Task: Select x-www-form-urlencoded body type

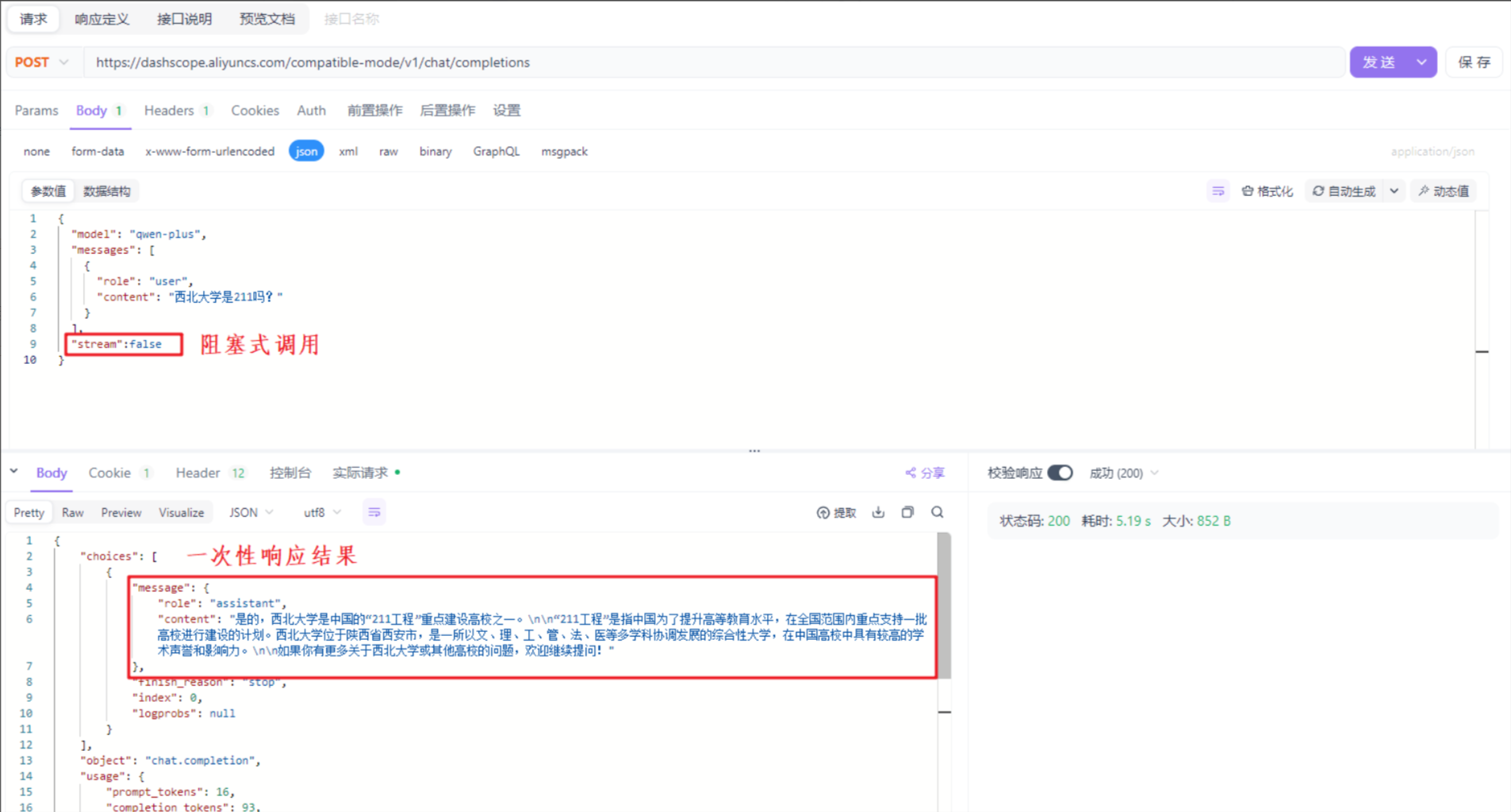Action: (x=209, y=151)
